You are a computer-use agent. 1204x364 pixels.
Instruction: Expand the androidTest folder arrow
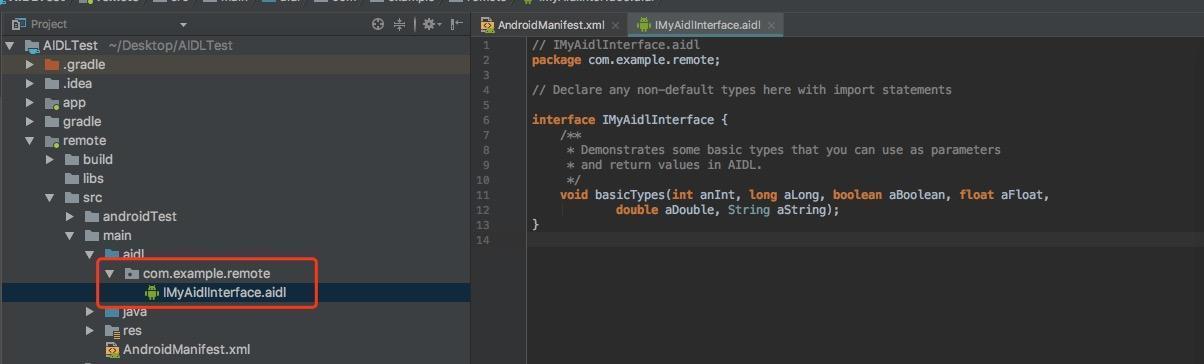pos(70,217)
